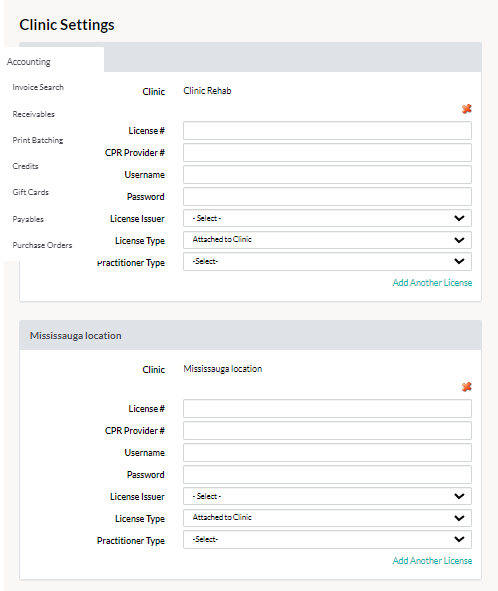This screenshot has width=498, height=591.
Task: Go to Receivables menu item
Action: 34,114
